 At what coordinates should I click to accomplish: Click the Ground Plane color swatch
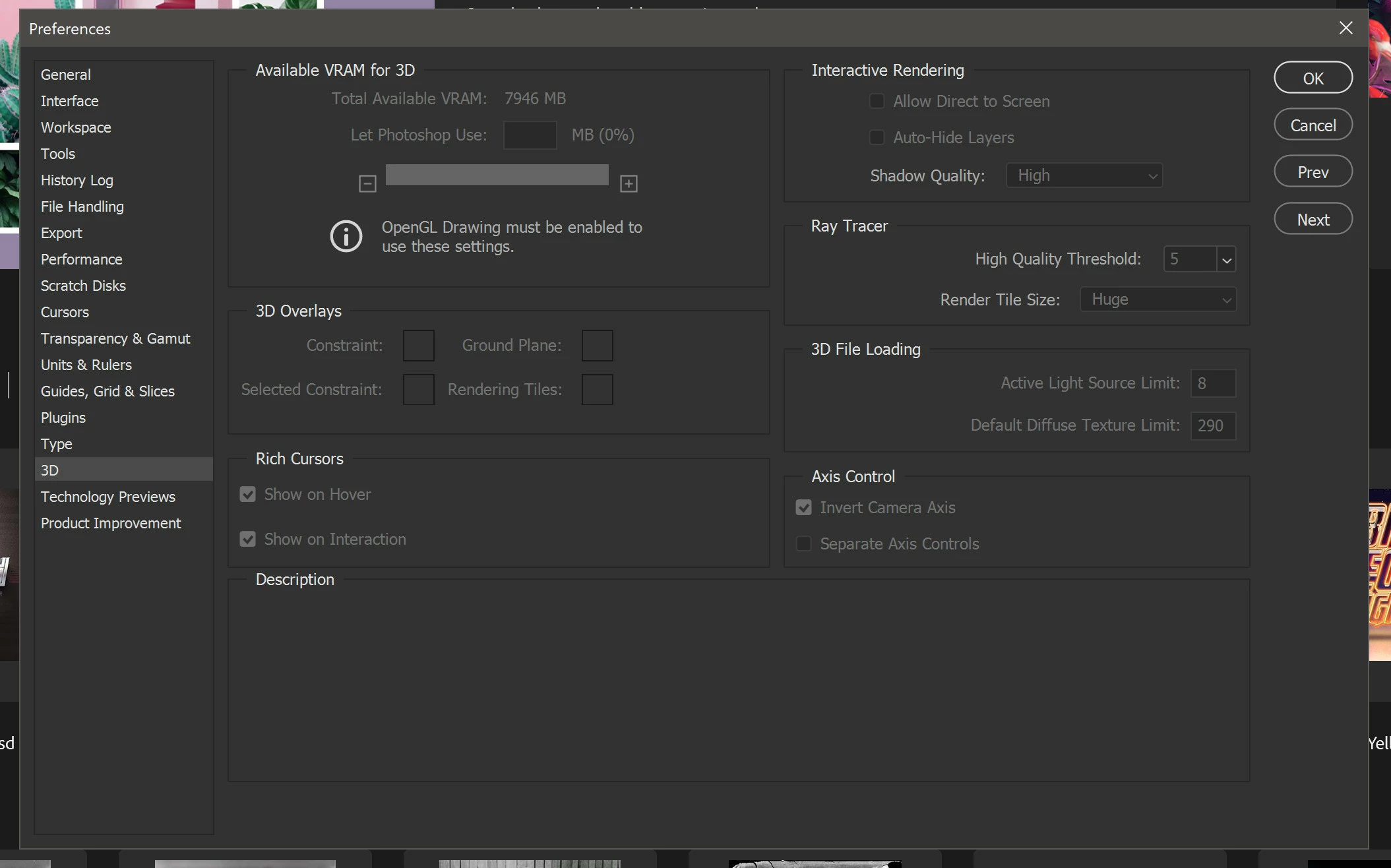(x=597, y=346)
